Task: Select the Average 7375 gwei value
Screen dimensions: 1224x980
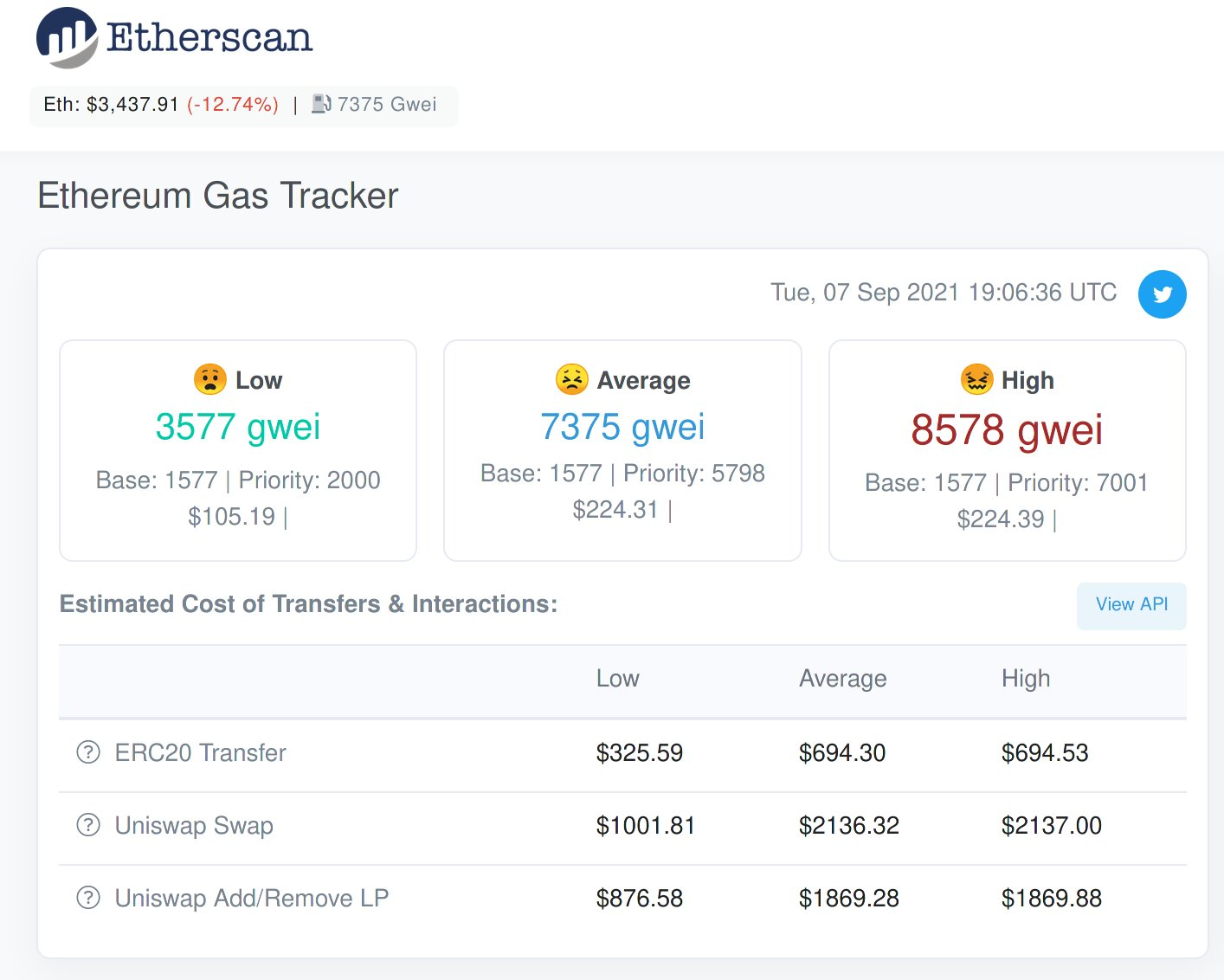Action: pos(622,427)
